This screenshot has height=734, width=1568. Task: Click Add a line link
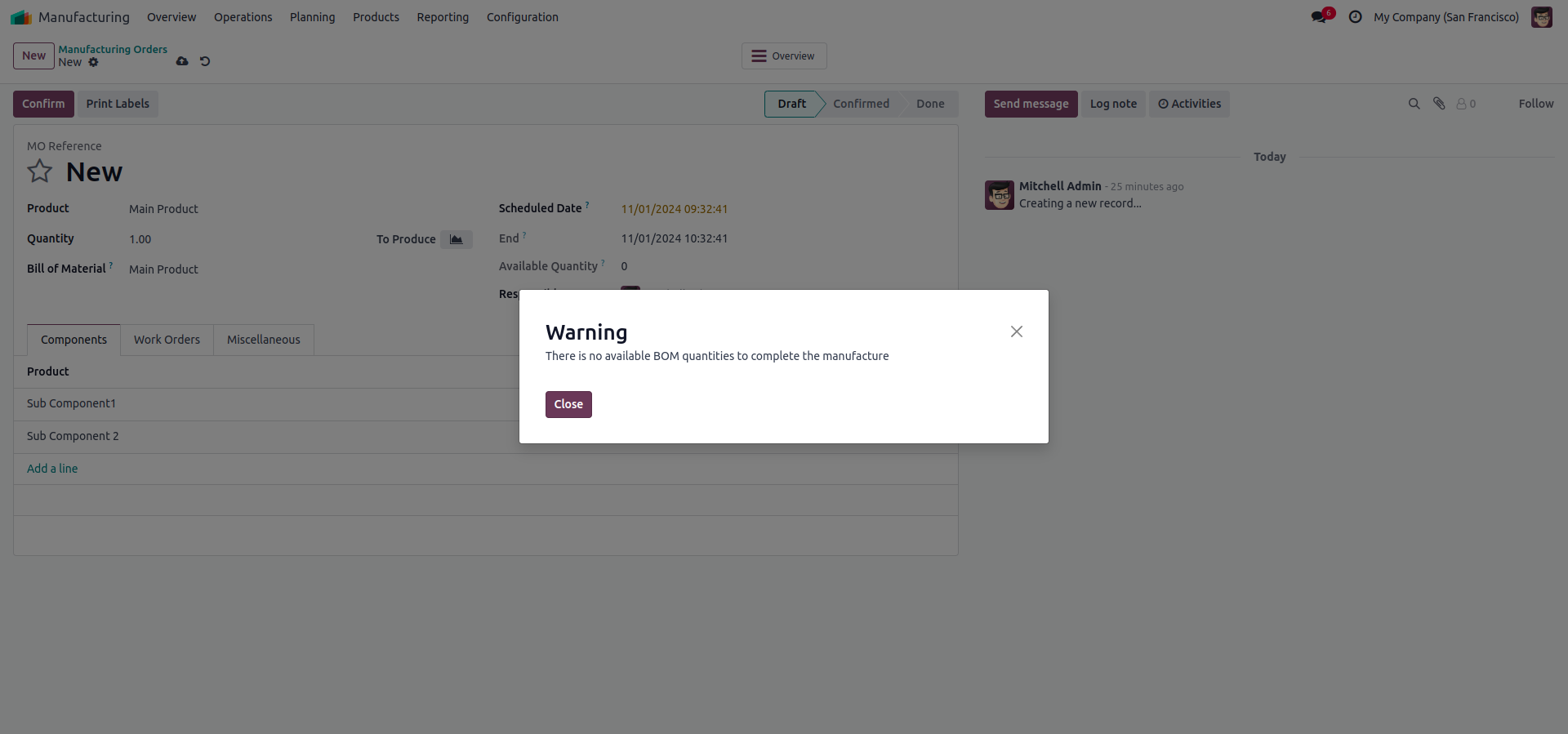52,469
